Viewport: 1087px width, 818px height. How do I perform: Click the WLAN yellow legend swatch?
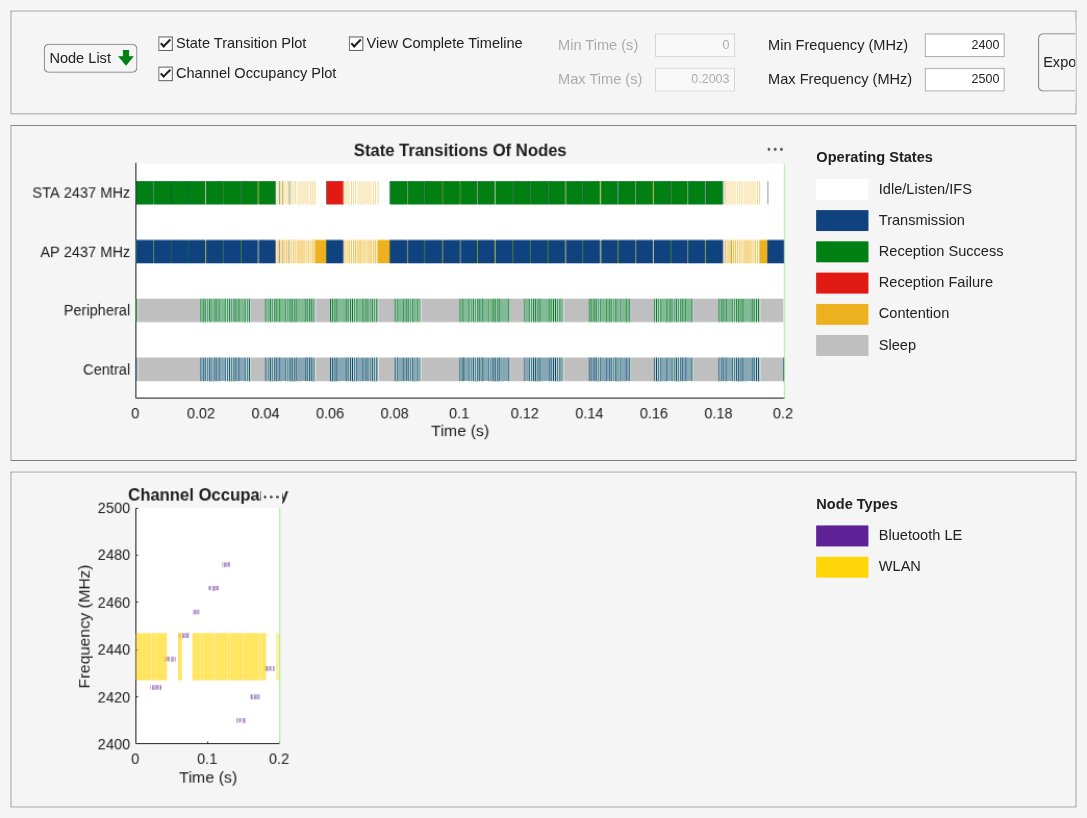(x=842, y=567)
